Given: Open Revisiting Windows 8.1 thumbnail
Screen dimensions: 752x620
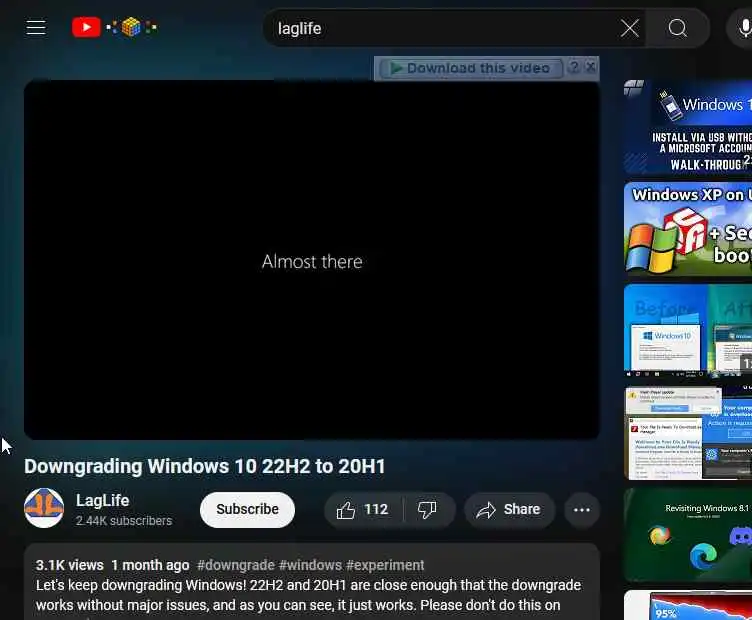Looking at the screenshot, I should pos(688,535).
